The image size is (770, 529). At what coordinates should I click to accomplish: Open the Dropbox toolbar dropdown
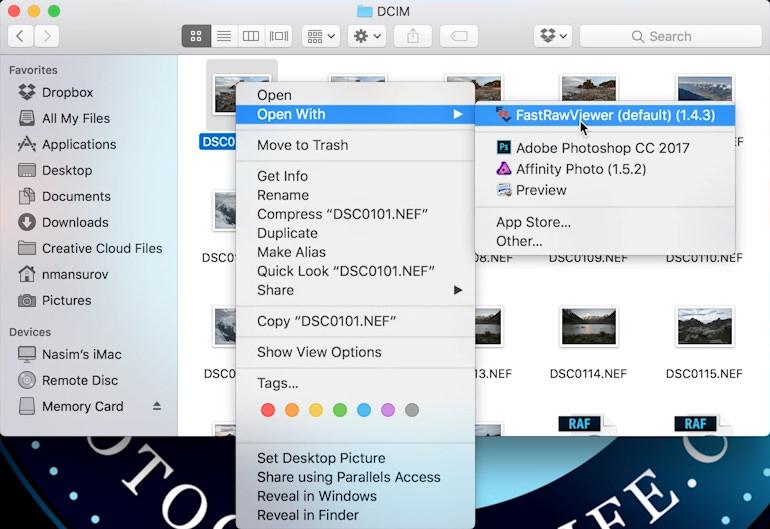[552, 36]
